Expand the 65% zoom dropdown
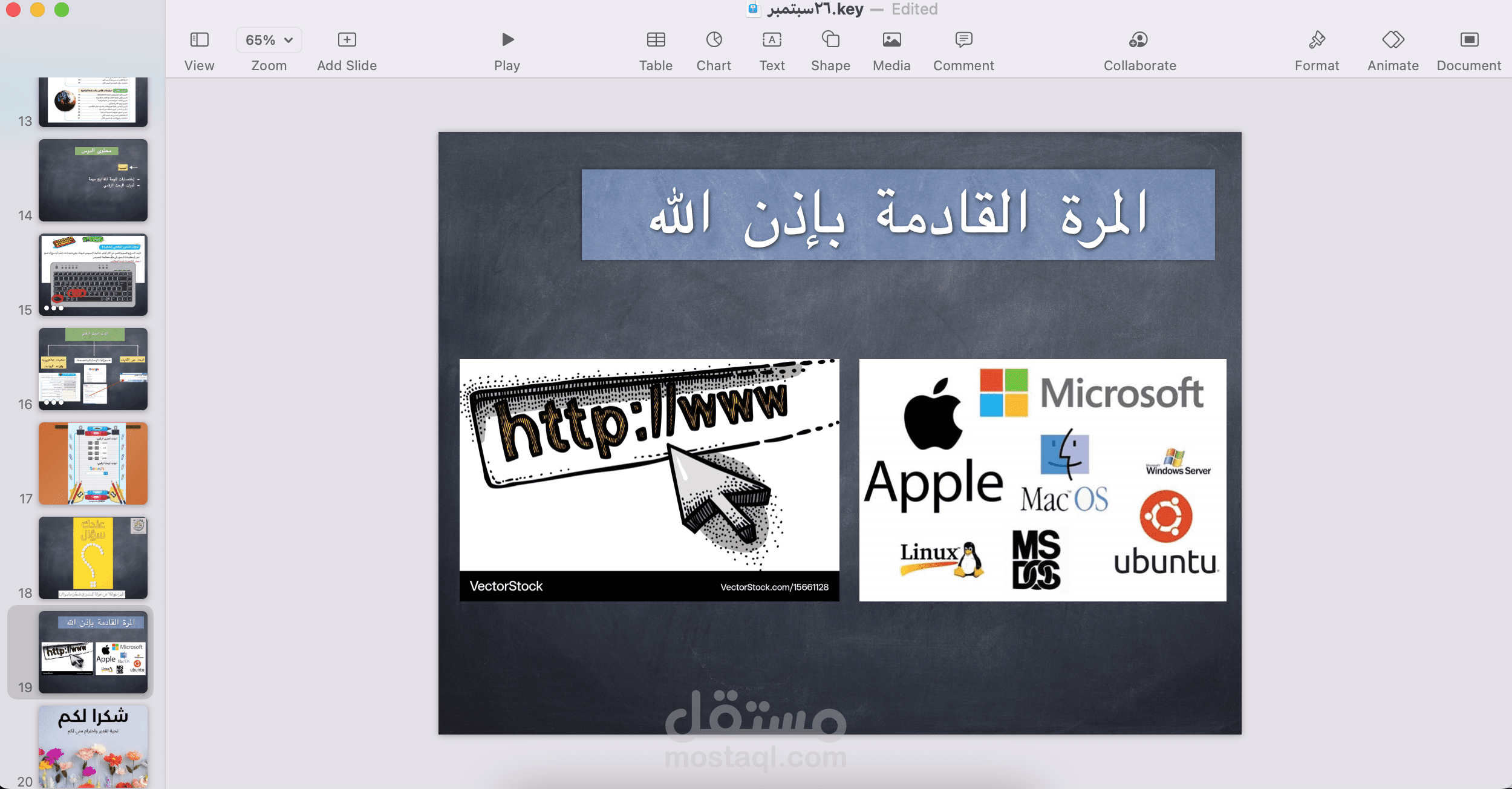Image resolution: width=1512 pixels, height=789 pixels. click(x=269, y=40)
